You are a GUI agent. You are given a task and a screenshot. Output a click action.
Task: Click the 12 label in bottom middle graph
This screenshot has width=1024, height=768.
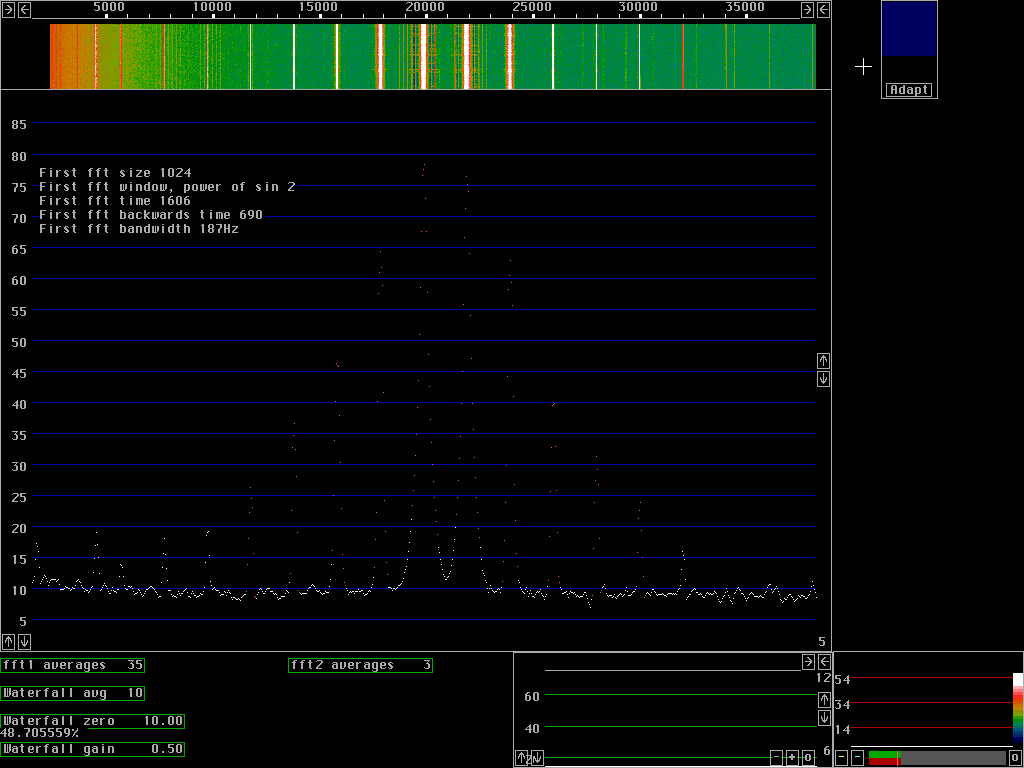point(823,678)
